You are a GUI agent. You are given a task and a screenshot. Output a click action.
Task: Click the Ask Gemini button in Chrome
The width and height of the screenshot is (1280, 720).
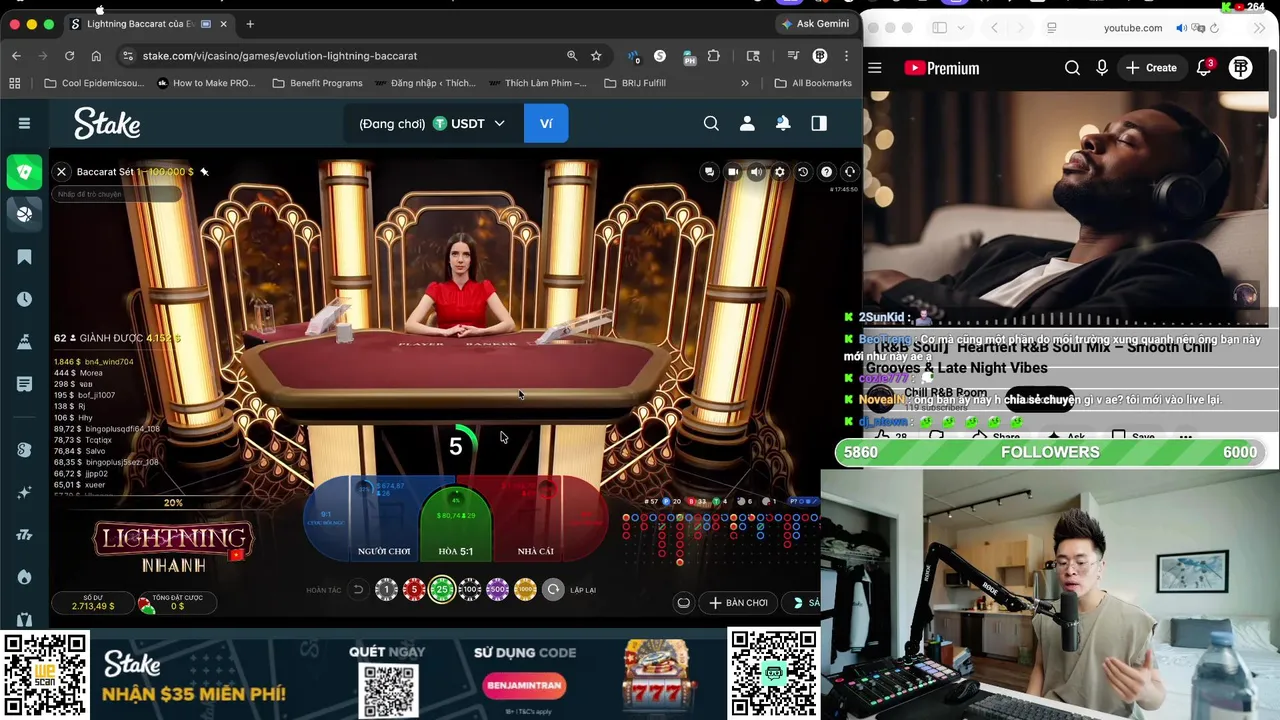click(x=816, y=24)
